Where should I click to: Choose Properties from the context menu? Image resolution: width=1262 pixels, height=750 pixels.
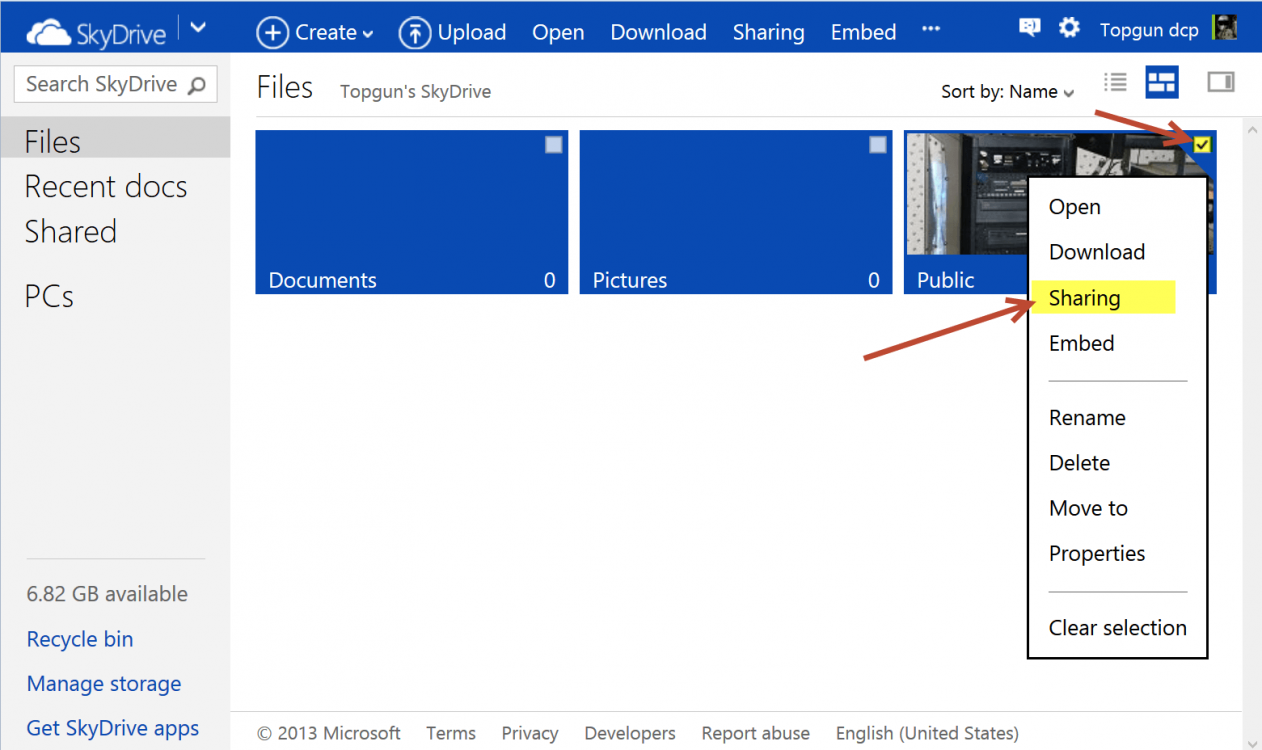(1097, 553)
